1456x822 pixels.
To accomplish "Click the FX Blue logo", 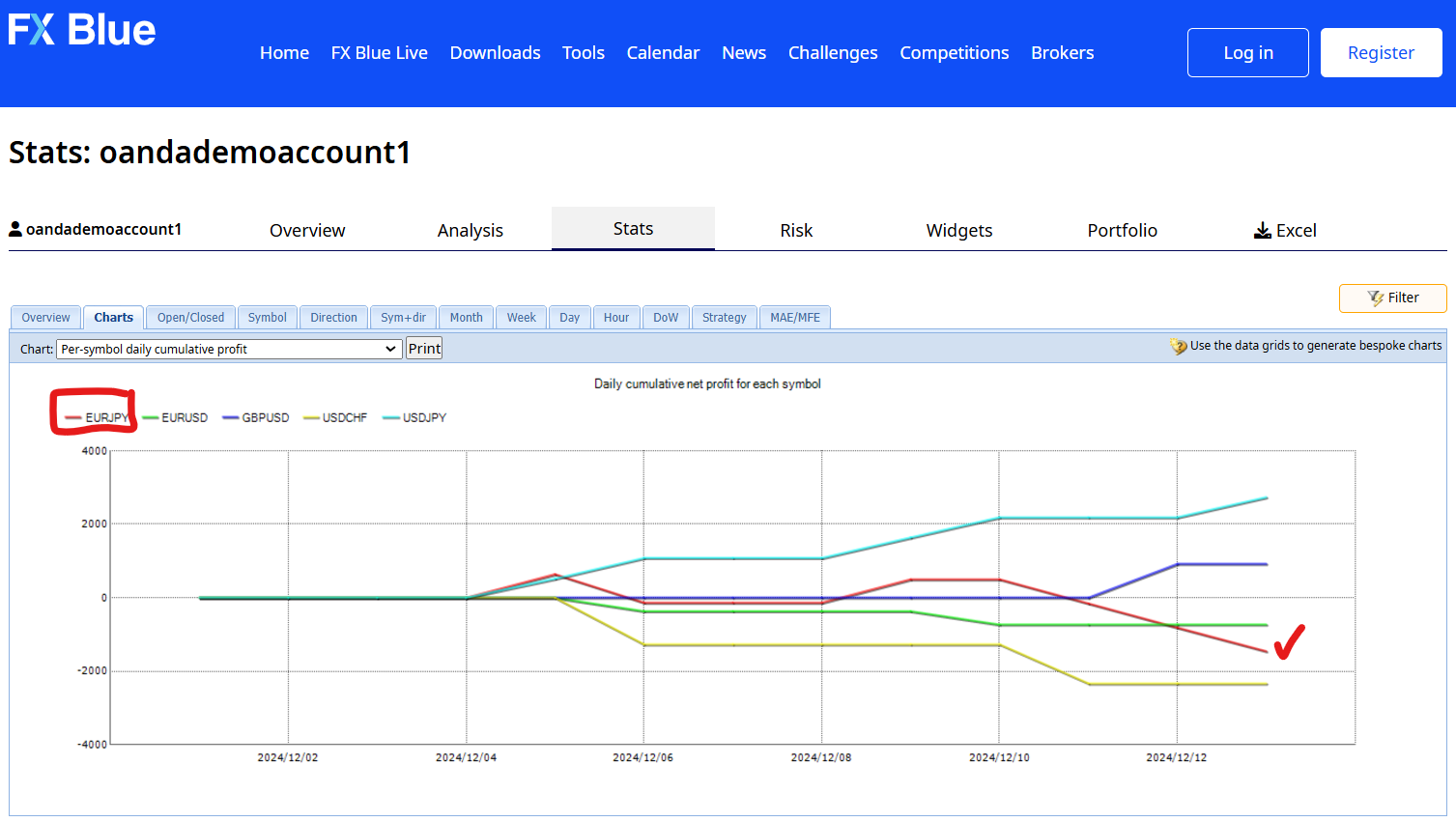I will coord(82,30).
